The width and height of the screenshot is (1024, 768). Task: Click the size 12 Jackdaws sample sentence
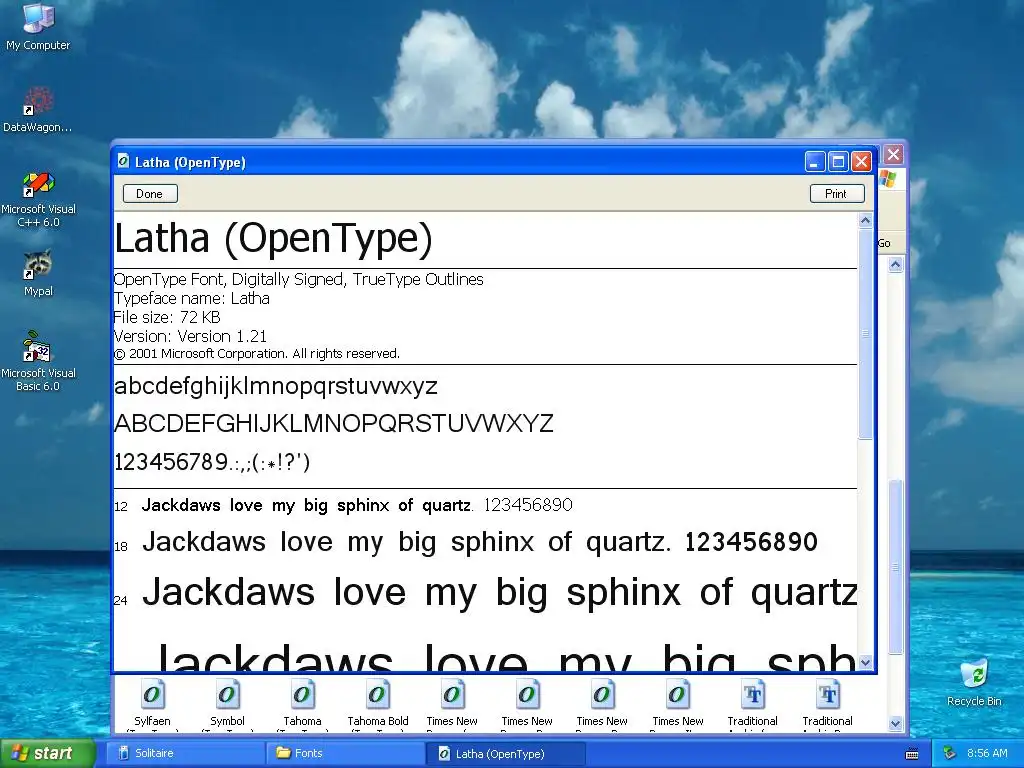coord(357,505)
